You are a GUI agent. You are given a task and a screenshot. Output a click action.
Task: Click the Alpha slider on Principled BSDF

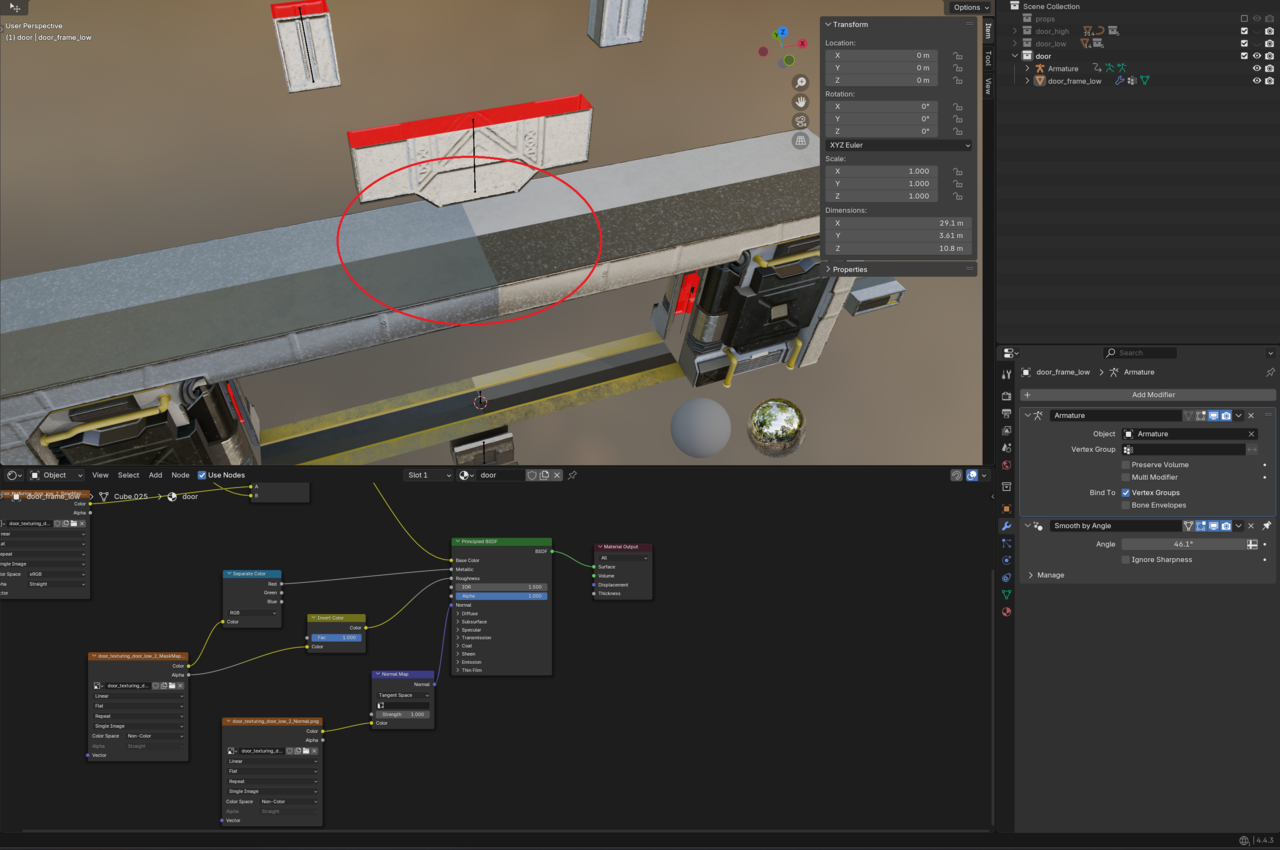pyautogui.click(x=500, y=596)
